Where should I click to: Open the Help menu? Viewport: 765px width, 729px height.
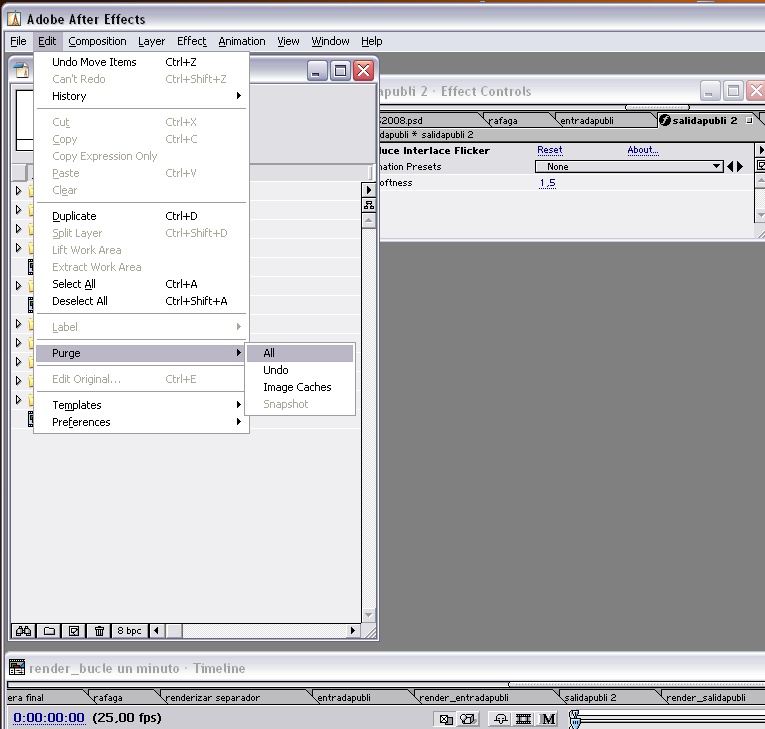[x=371, y=41]
